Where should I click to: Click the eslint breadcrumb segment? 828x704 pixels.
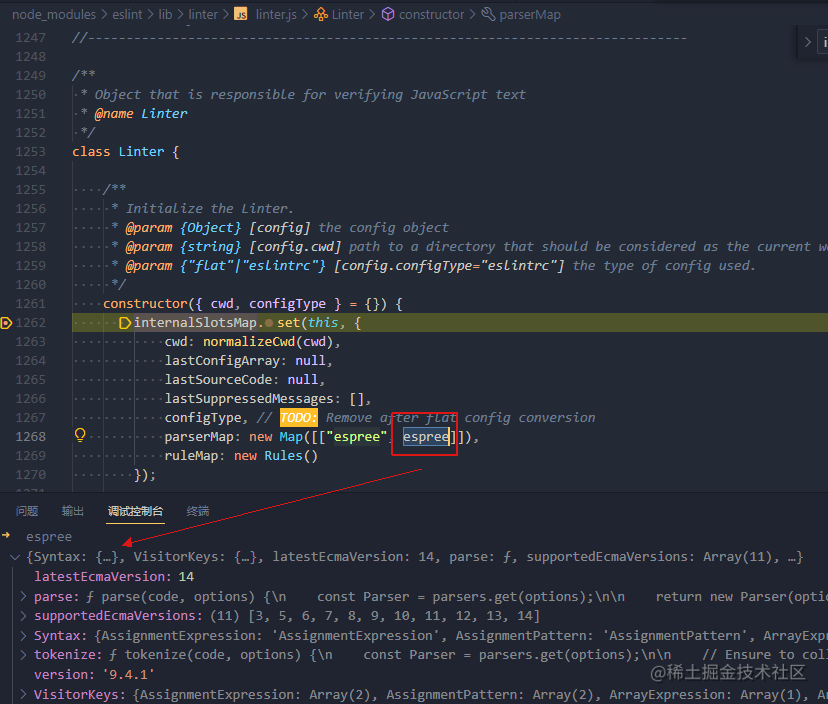(x=127, y=15)
